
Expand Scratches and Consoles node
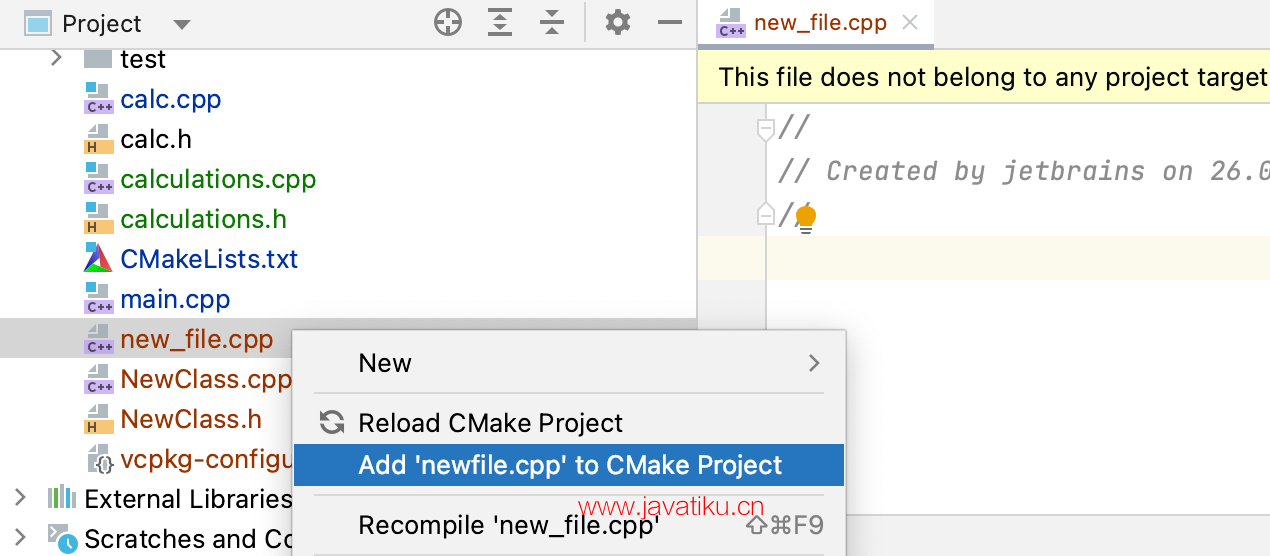coord(20,538)
